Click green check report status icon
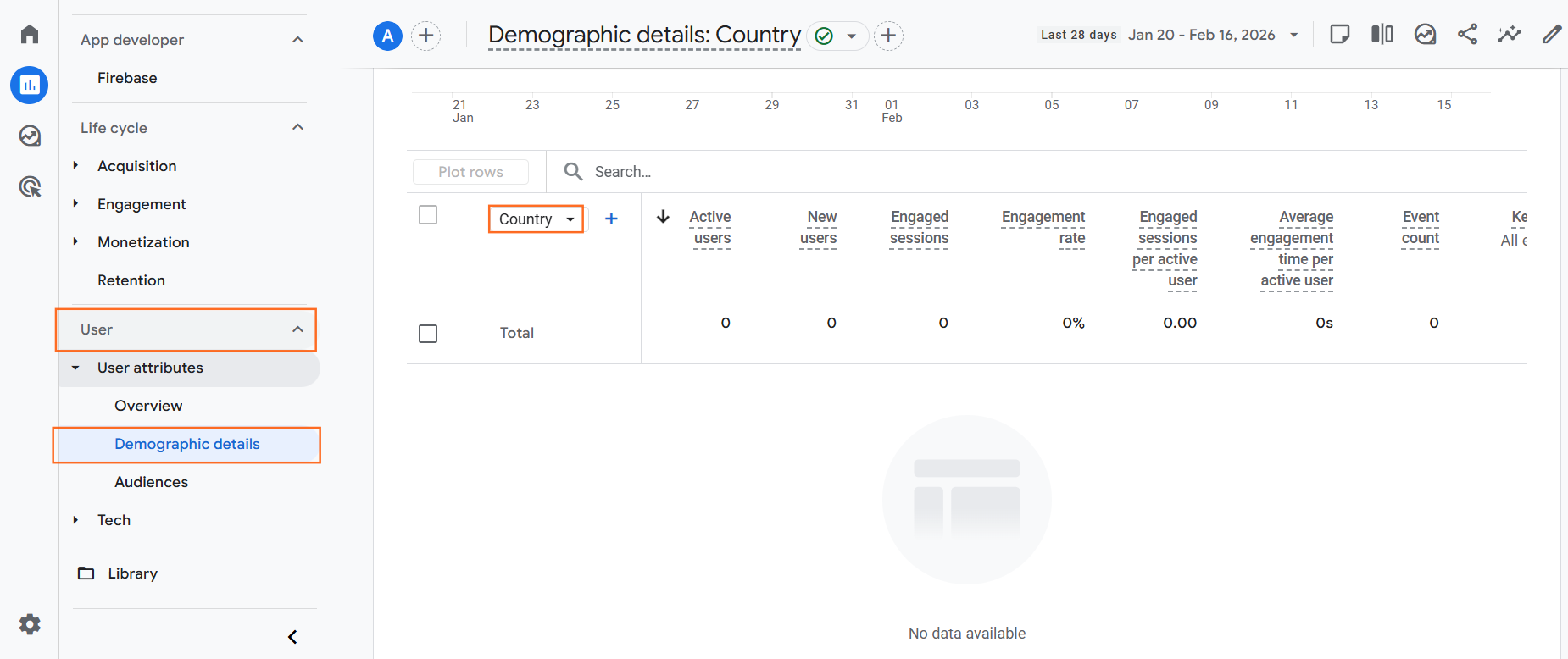1568x659 pixels. tap(824, 36)
